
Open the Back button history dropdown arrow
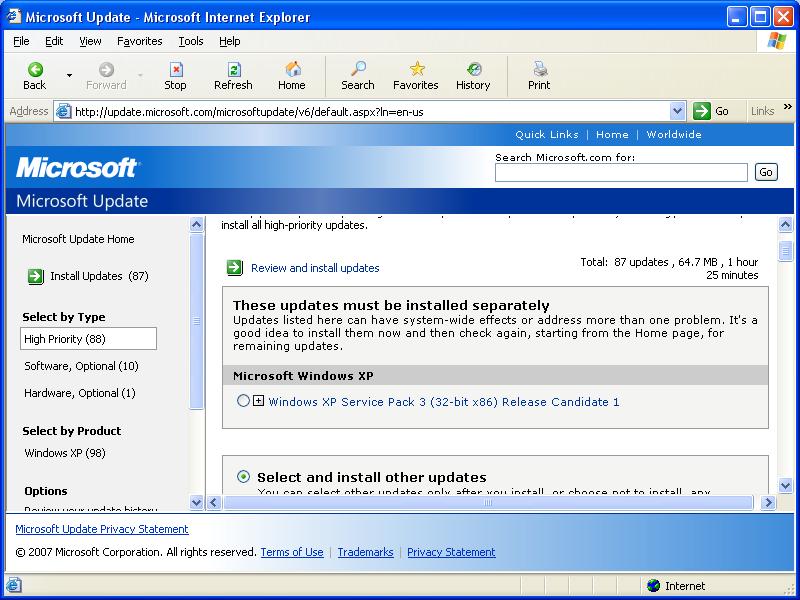click(x=69, y=75)
